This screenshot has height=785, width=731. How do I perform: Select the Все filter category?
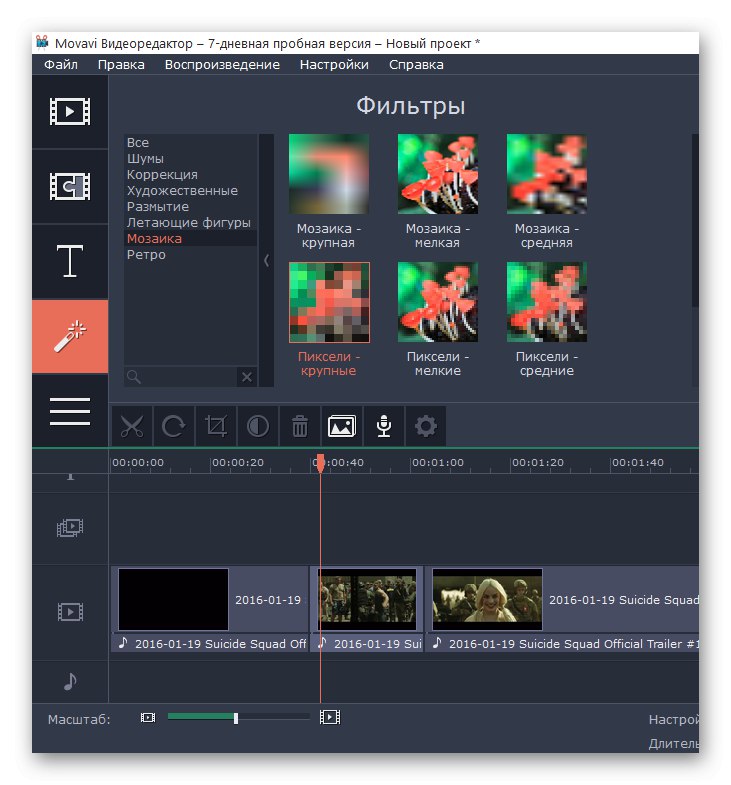click(x=190, y=143)
